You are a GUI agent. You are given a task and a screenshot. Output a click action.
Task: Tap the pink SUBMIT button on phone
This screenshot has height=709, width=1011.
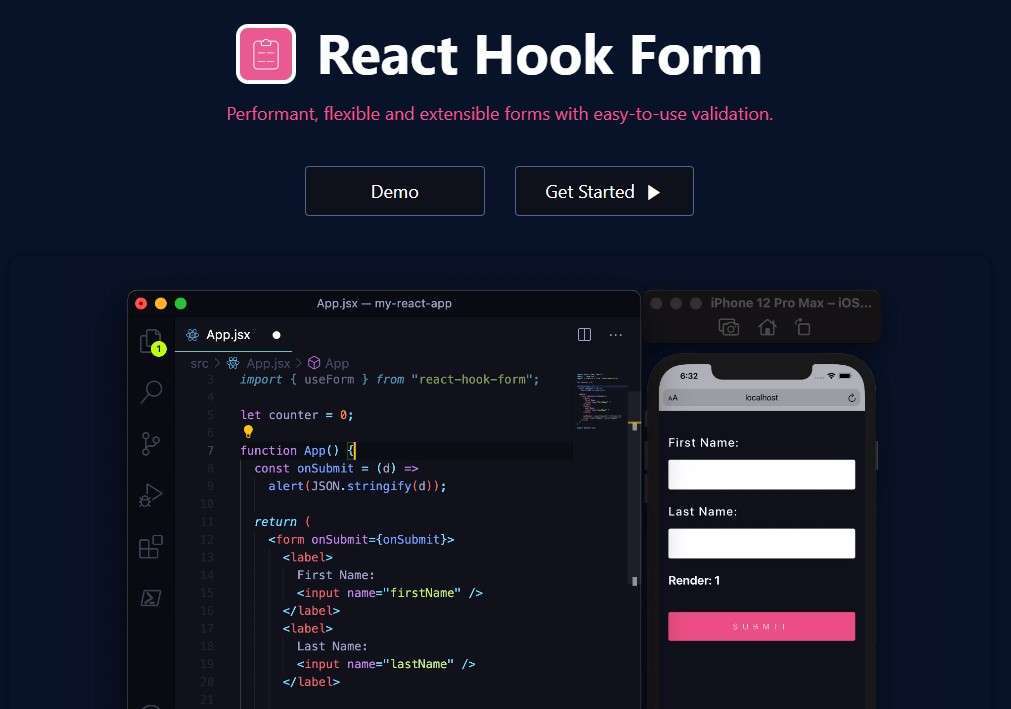761,626
